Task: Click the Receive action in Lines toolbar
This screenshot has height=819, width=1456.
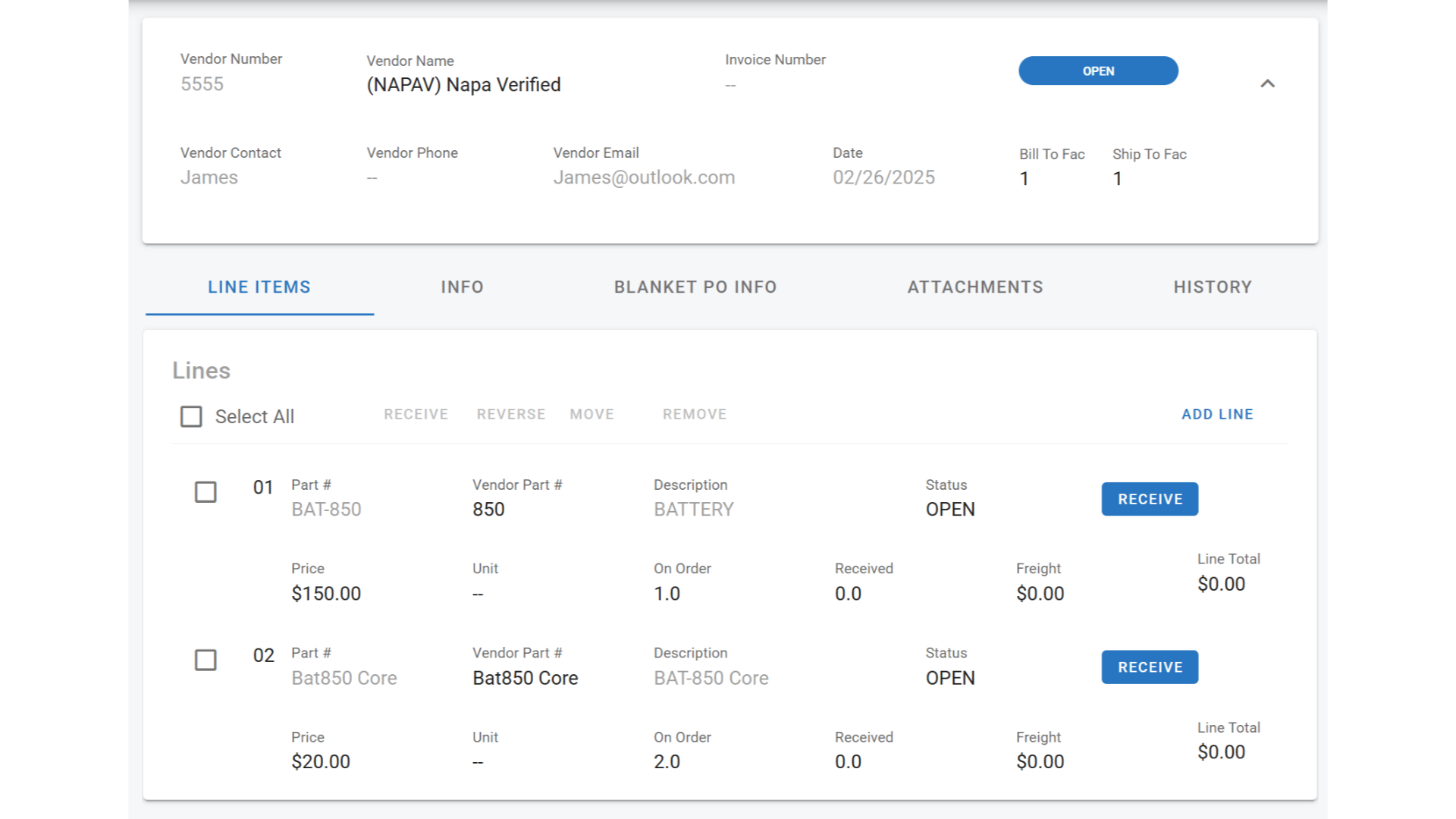Action: [416, 414]
